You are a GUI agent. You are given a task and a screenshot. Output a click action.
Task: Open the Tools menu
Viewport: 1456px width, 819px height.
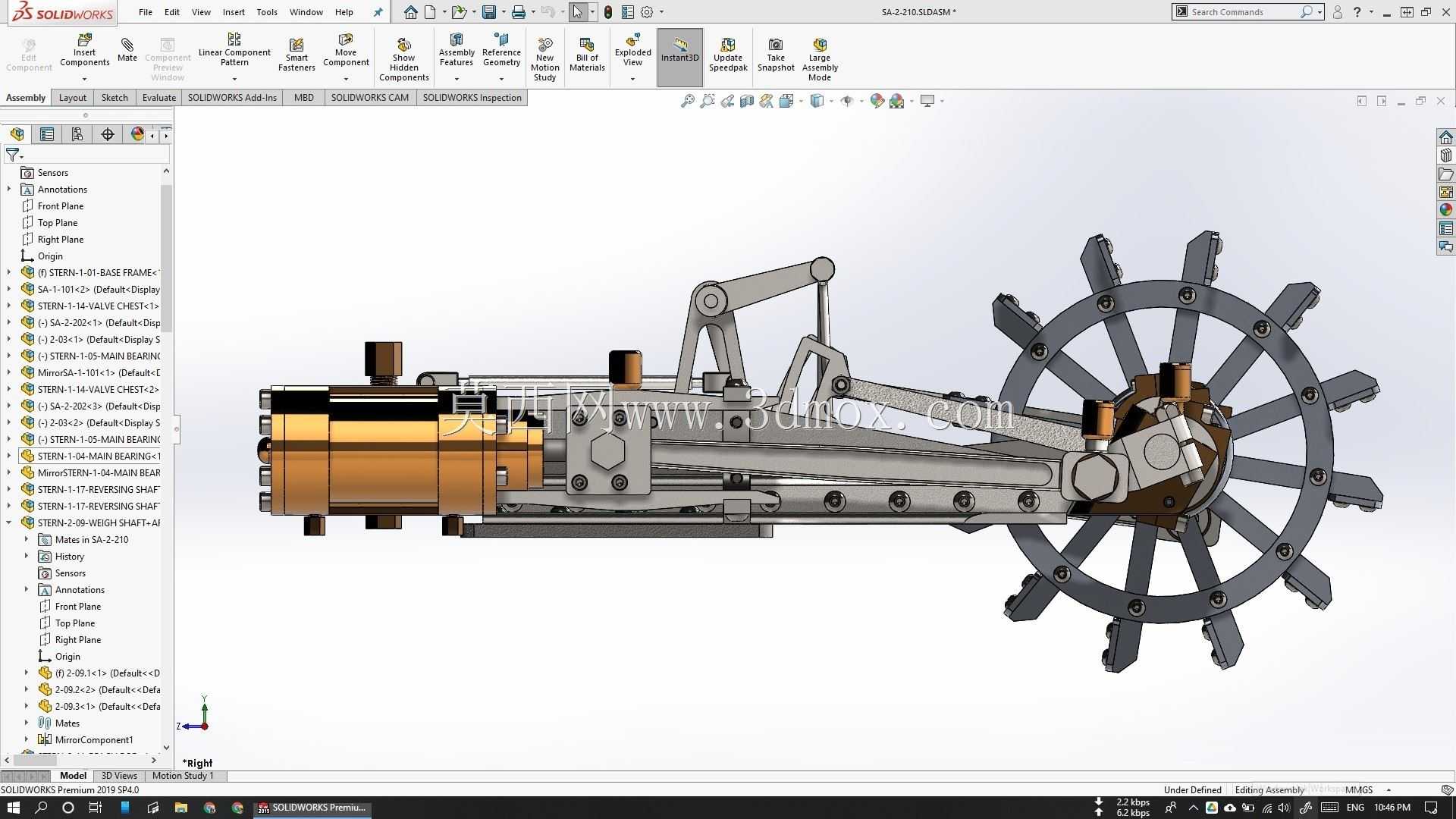267,12
